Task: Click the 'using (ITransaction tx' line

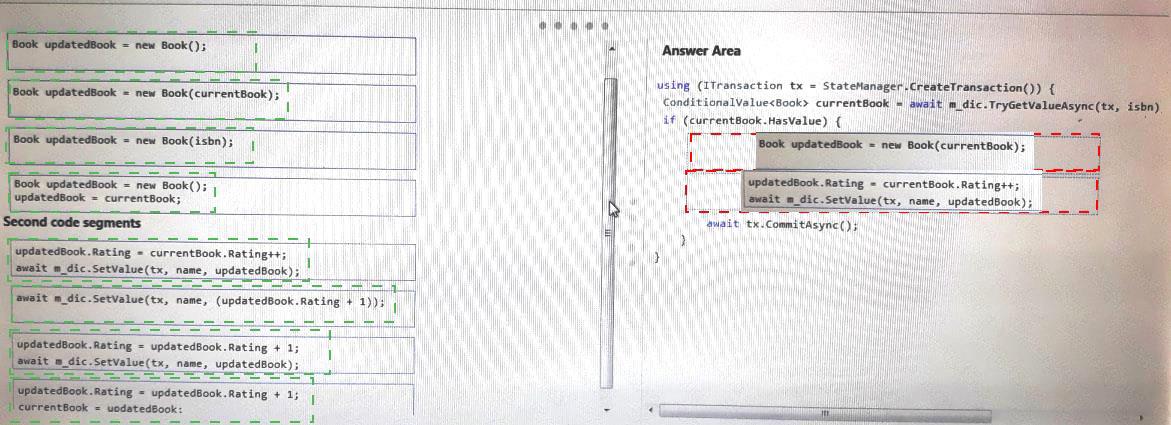Action: 854,86
